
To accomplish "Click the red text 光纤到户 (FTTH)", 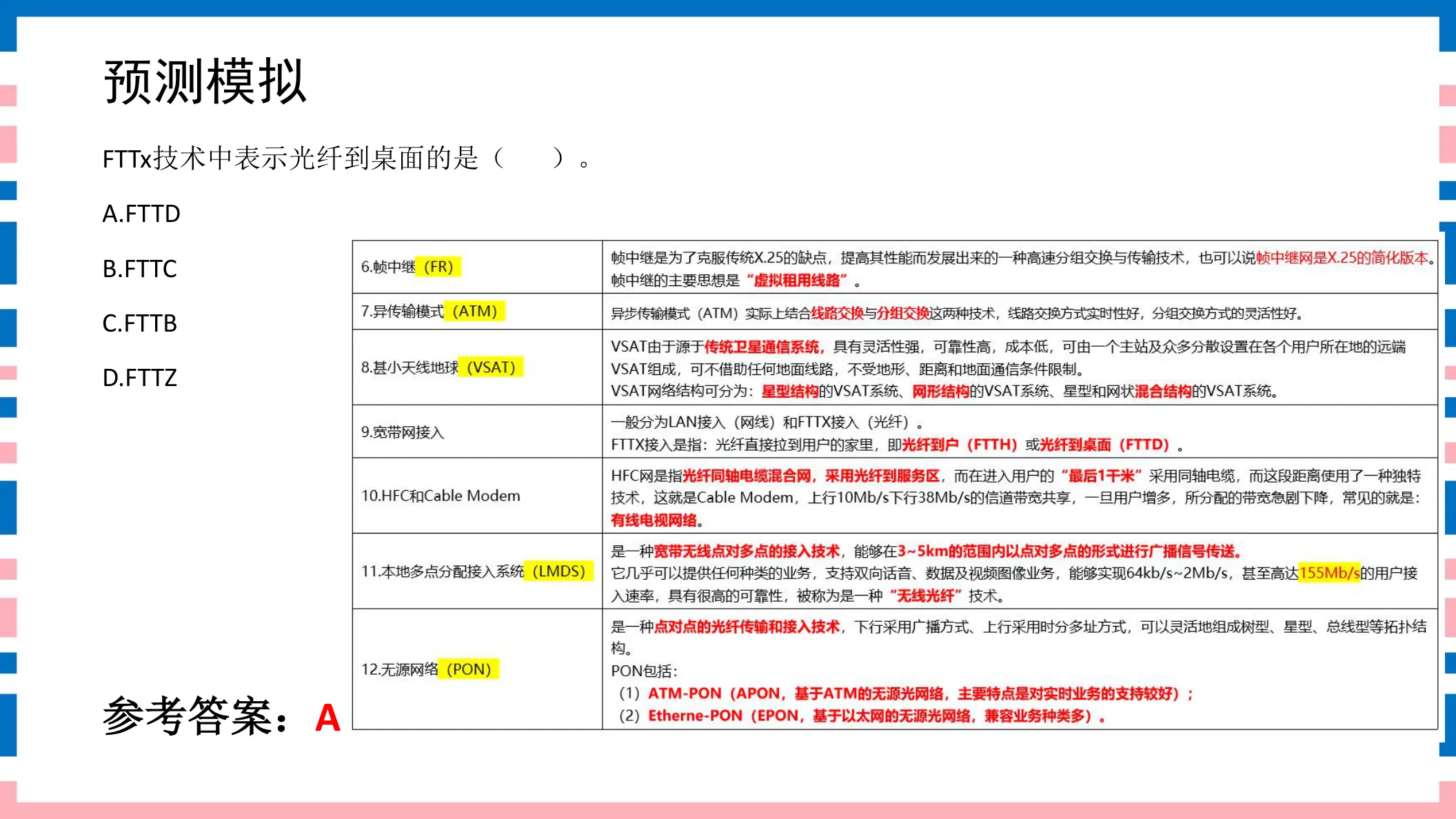I will (960, 445).
